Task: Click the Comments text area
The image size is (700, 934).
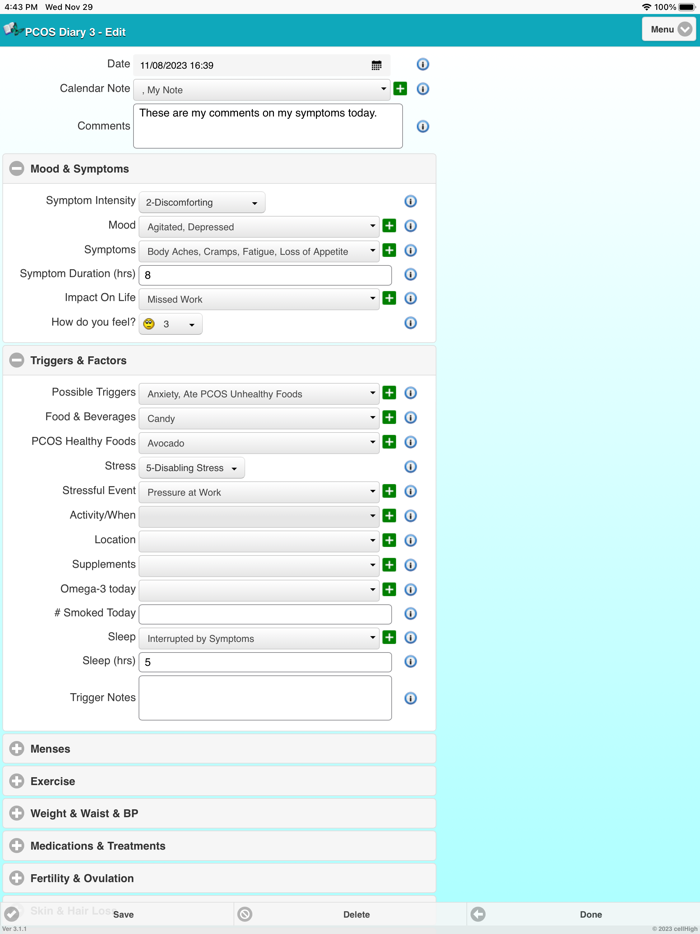Action: pyautogui.click(x=268, y=126)
